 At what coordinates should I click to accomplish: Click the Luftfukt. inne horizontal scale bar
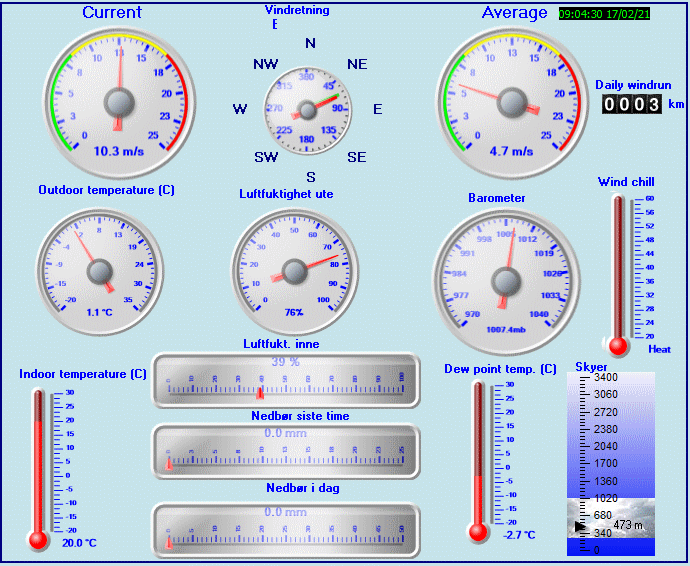click(286, 380)
